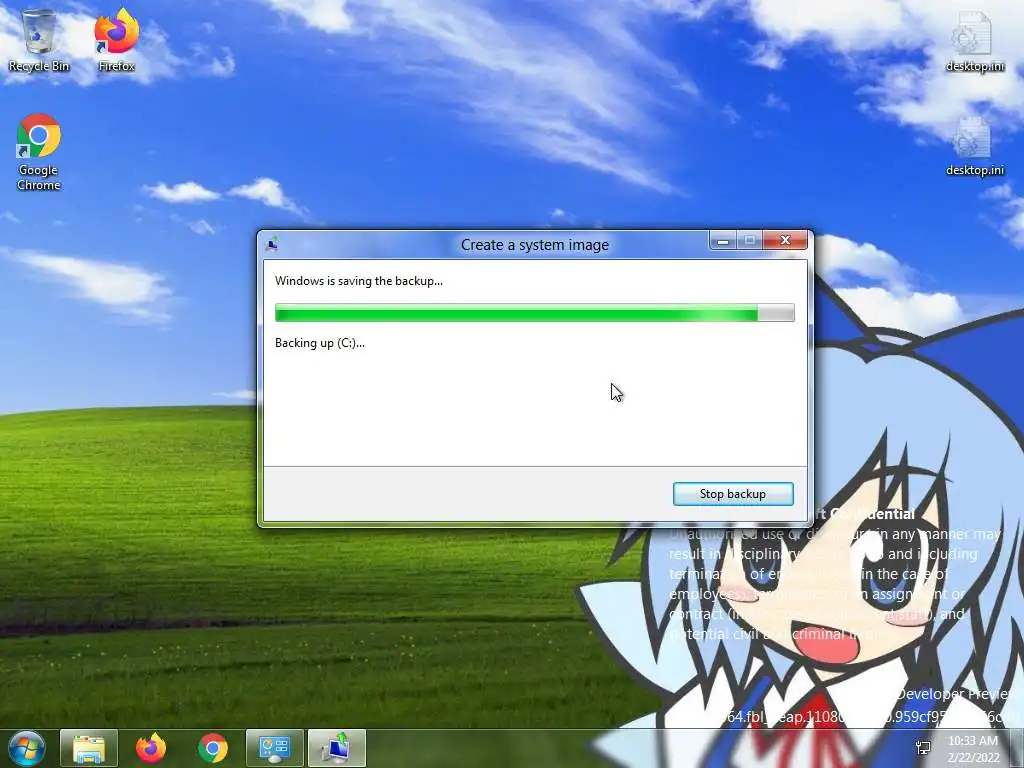This screenshot has height=768, width=1024.
Task: Close the Create a system image window
Action: pos(786,240)
